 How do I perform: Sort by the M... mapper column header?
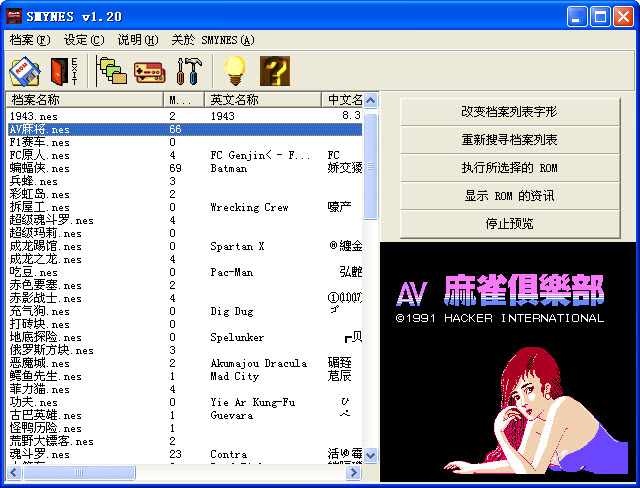tap(184, 100)
